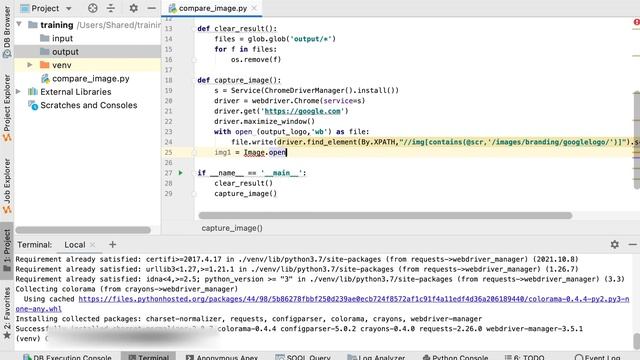Image resolution: width=640 pixels, height=360 pixels.
Task: Open the Job Explorer side panel
Action: click(x=7, y=186)
